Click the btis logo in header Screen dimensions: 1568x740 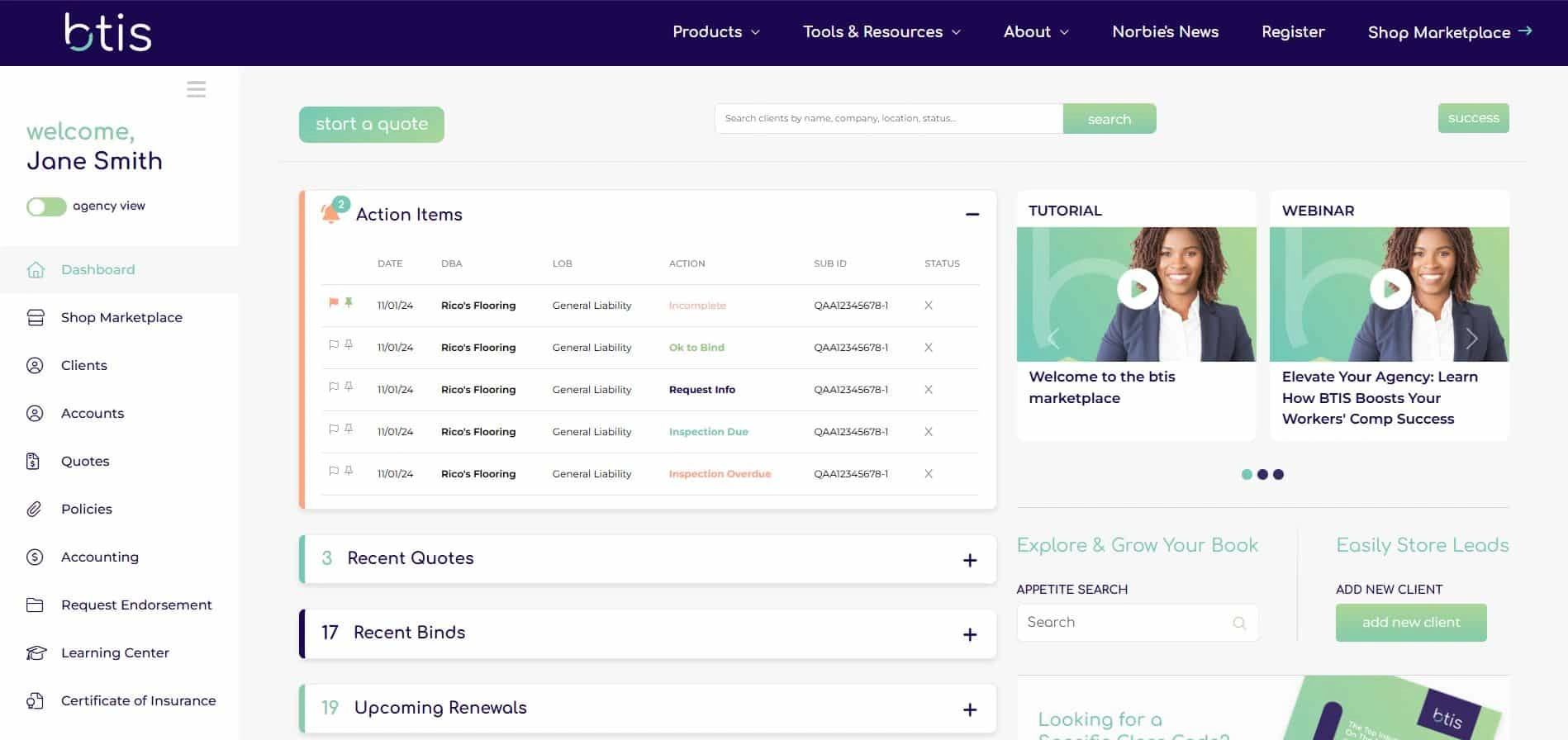click(x=107, y=33)
